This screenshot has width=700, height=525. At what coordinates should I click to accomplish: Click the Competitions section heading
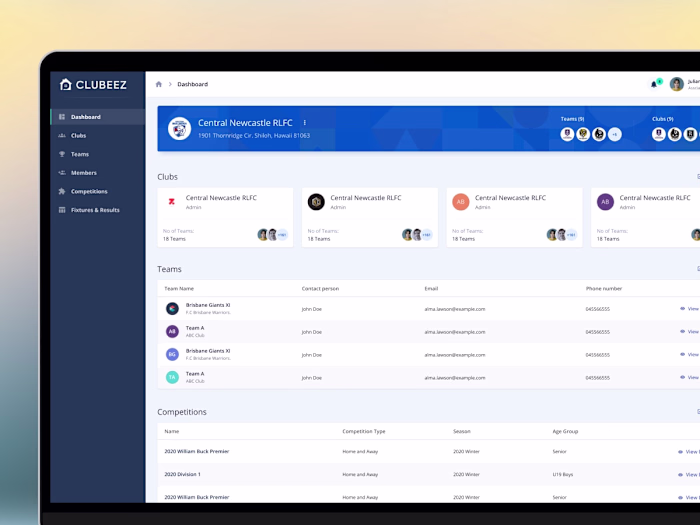[182, 412]
